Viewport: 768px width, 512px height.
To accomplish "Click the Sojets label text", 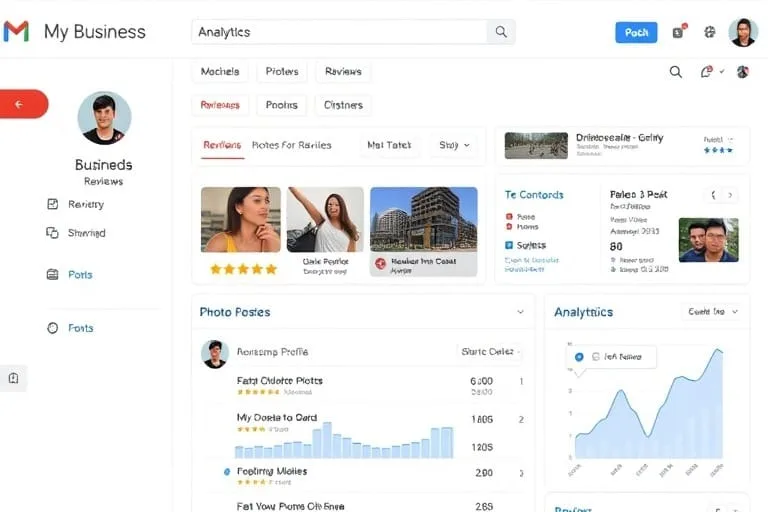I will point(531,245).
